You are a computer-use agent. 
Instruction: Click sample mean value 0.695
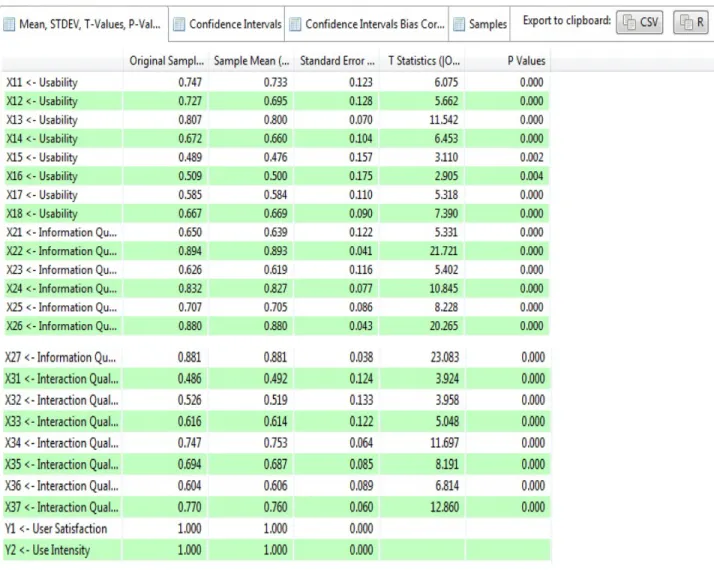[x=275, y=101]
